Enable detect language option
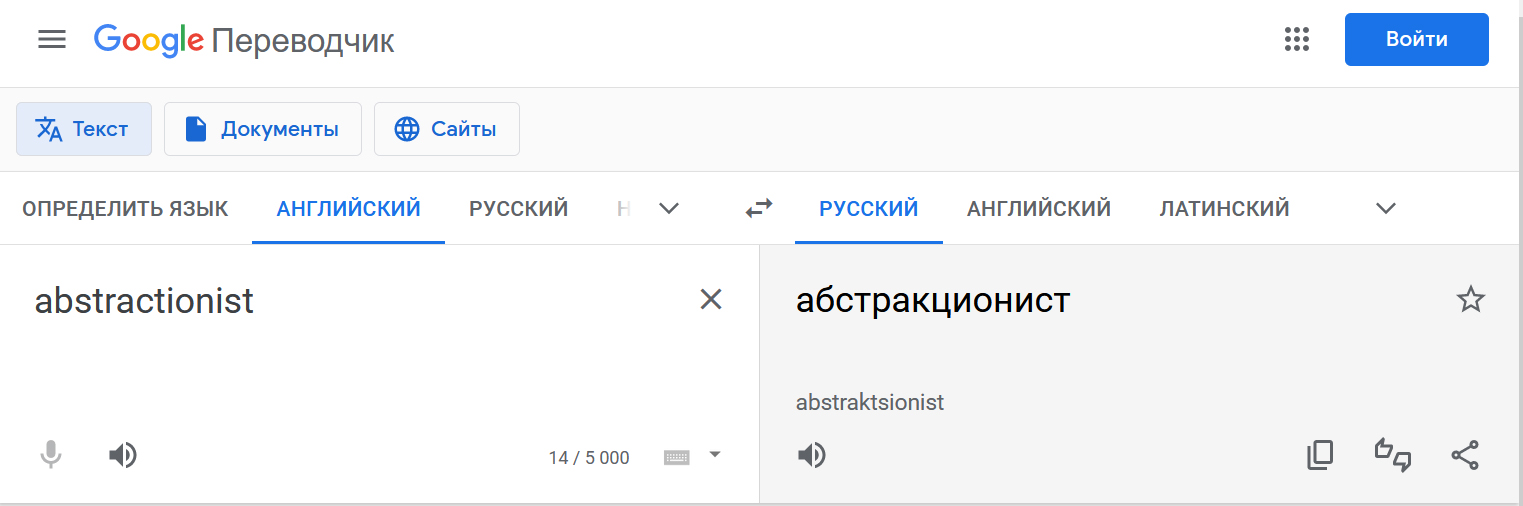The height and width of the screenshot is (506, 1523). click(125, 209)
